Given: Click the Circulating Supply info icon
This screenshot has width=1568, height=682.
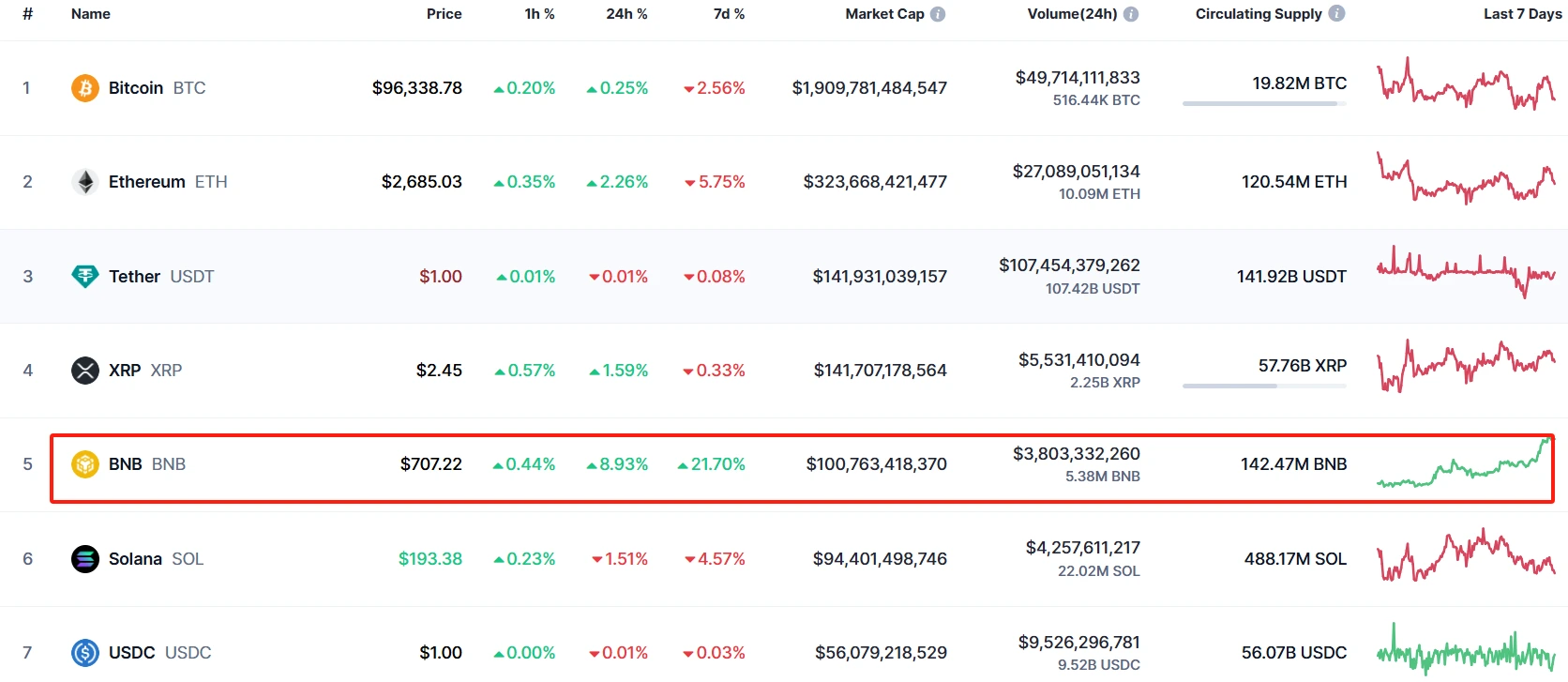Looking at the screenshot, I should [1337, 13].
